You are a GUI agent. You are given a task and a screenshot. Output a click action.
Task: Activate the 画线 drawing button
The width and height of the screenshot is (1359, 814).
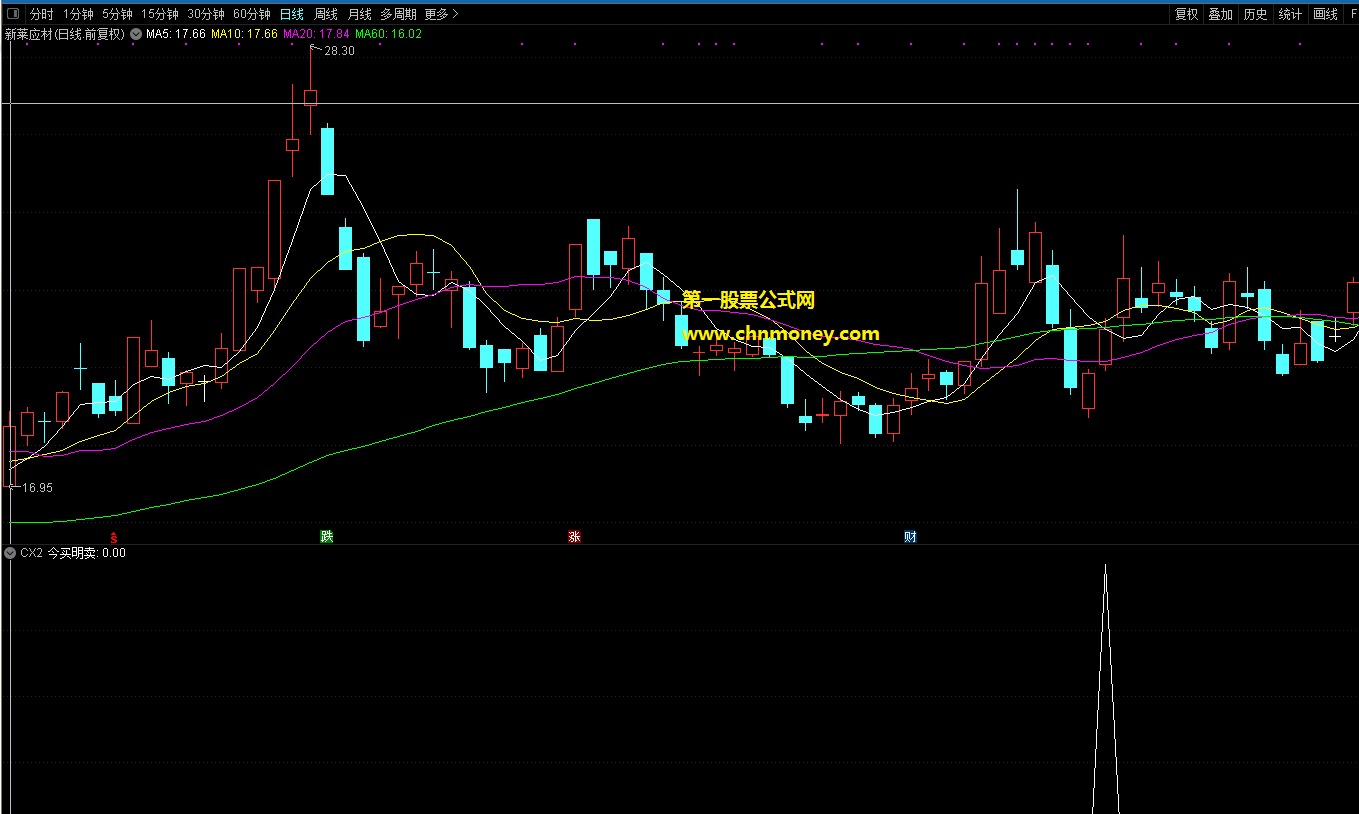click(1325, 14)
